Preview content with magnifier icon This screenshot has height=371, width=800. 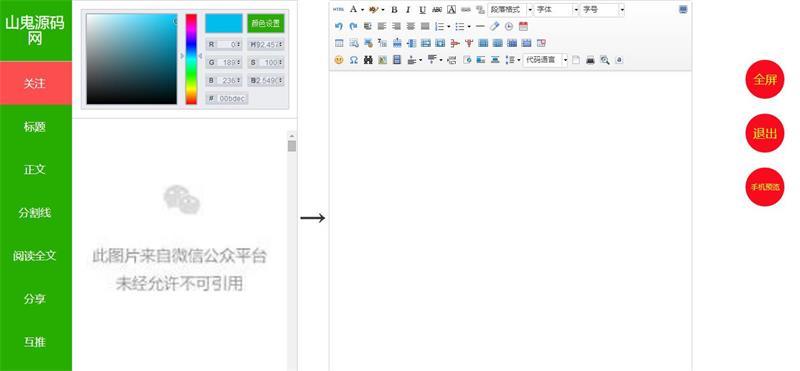point(605,60)
